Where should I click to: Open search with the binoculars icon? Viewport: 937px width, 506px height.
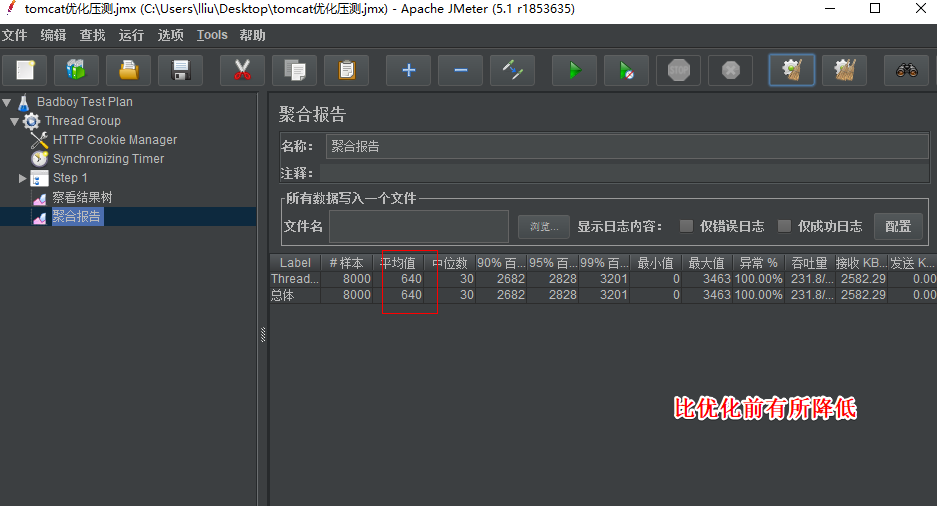(907, 70)
